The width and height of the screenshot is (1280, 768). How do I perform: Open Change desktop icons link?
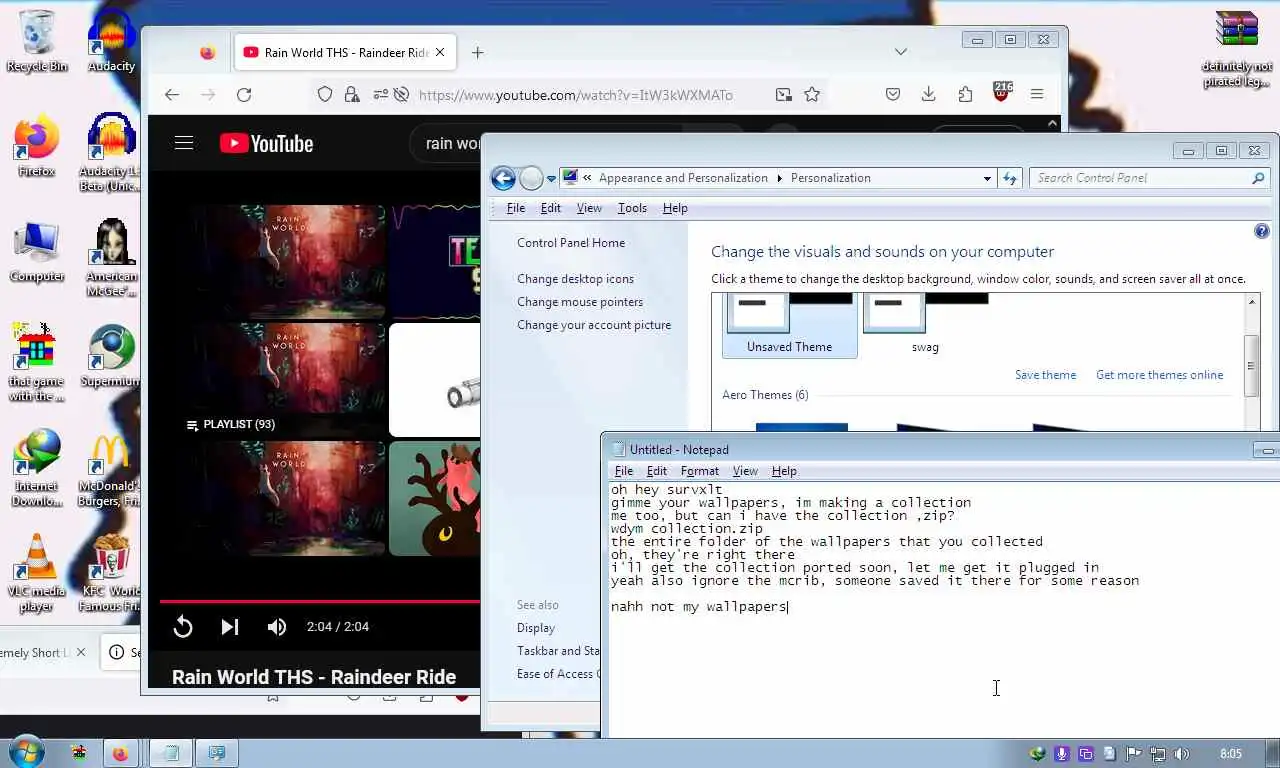coord(575,279)
